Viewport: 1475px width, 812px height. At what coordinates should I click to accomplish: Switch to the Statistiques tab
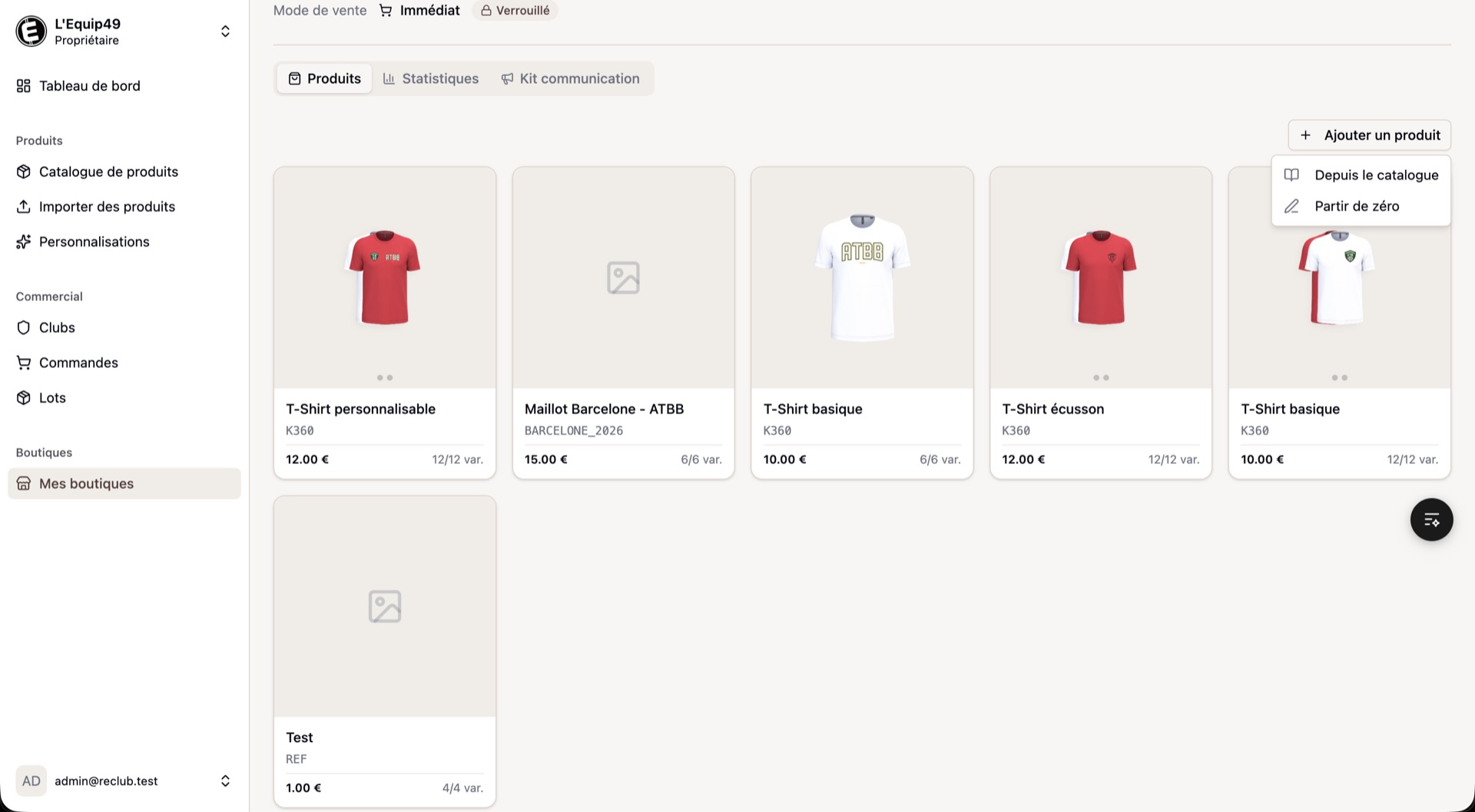pyautogui.click(x=431, y=79)
